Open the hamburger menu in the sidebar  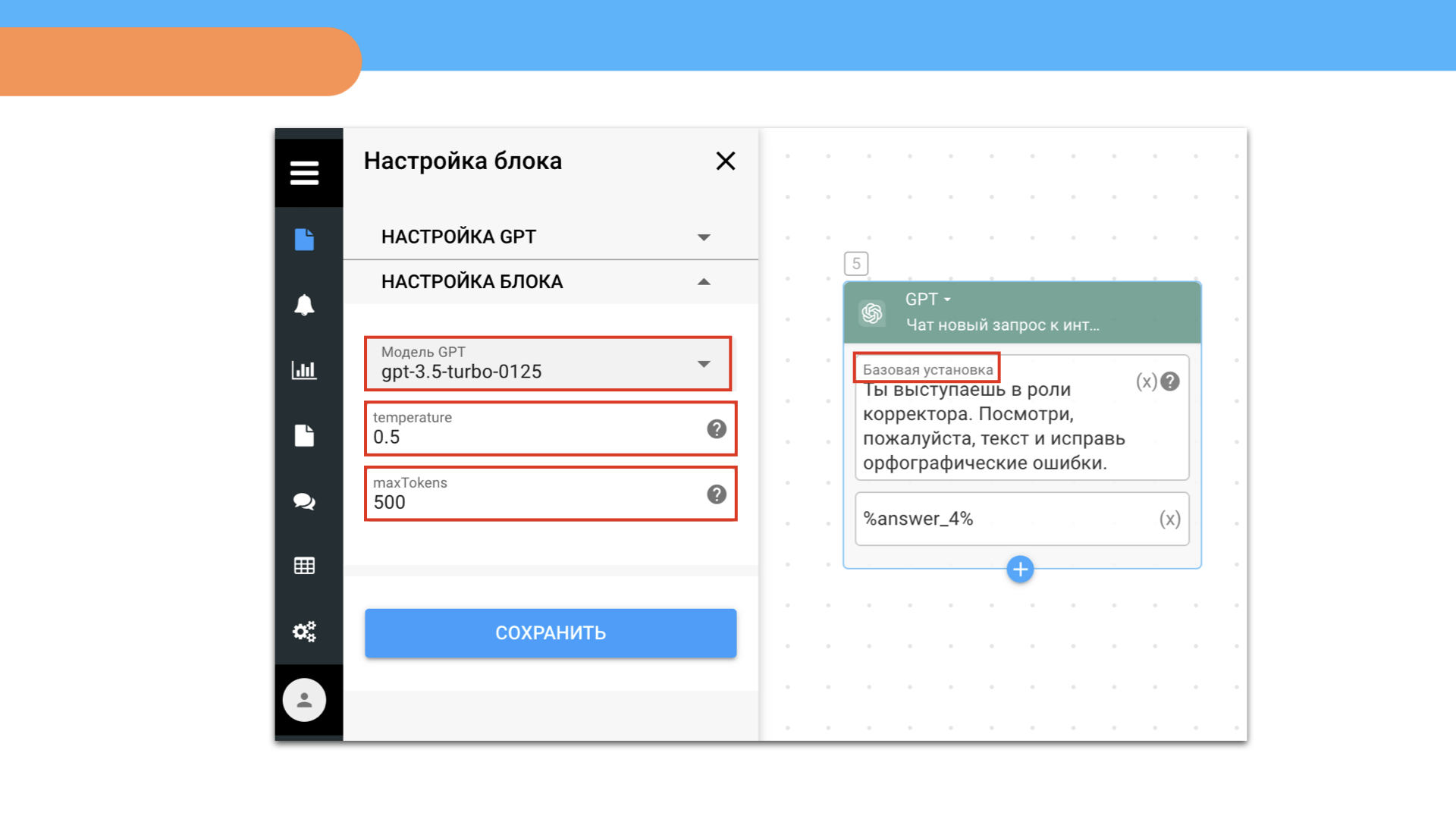click(304, 173)
